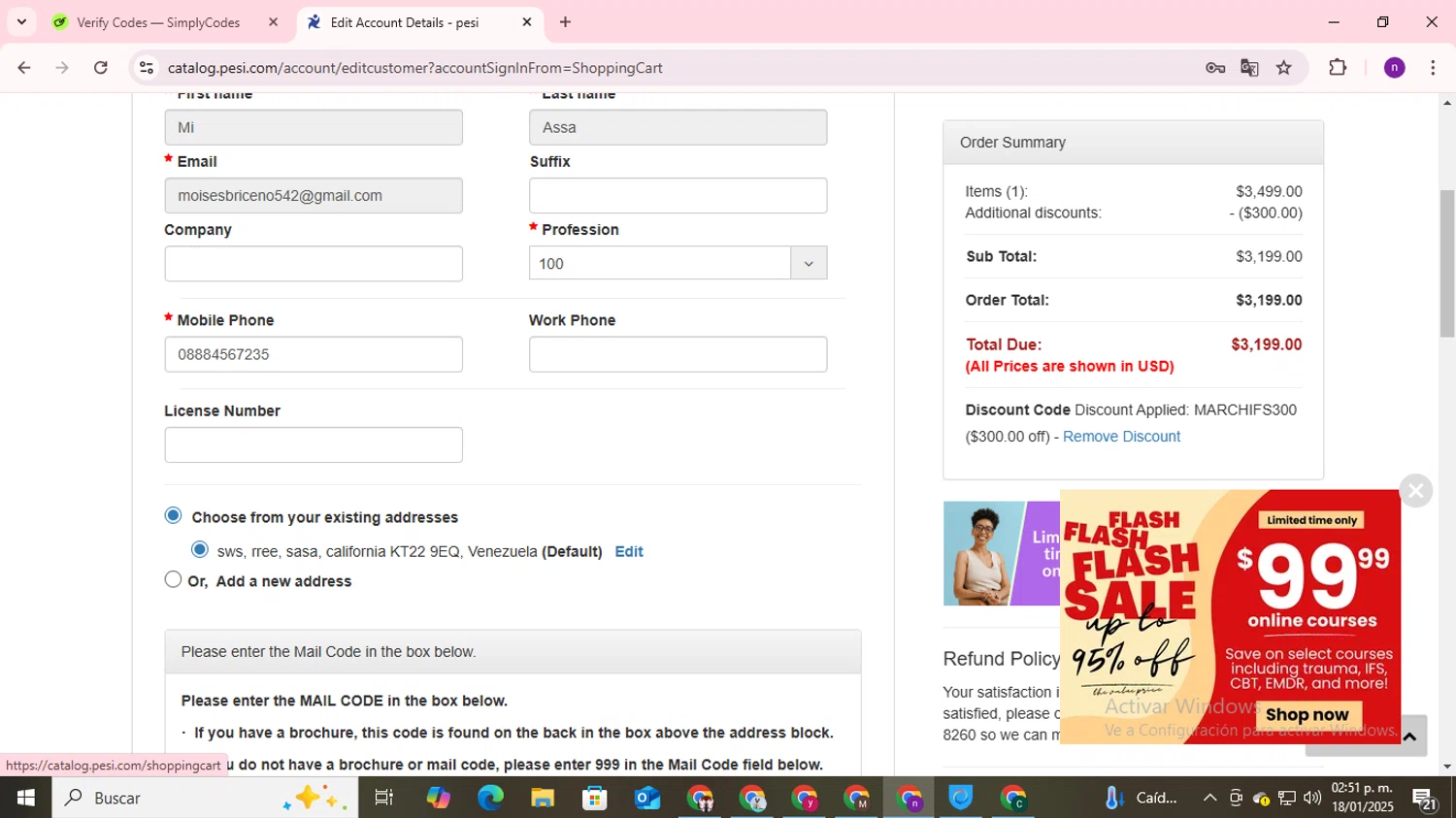Image resolution: width=1456 pixels, height=818 pixels.
Task: Open Microsoft Edge from the taskbar
Action: 490,798
